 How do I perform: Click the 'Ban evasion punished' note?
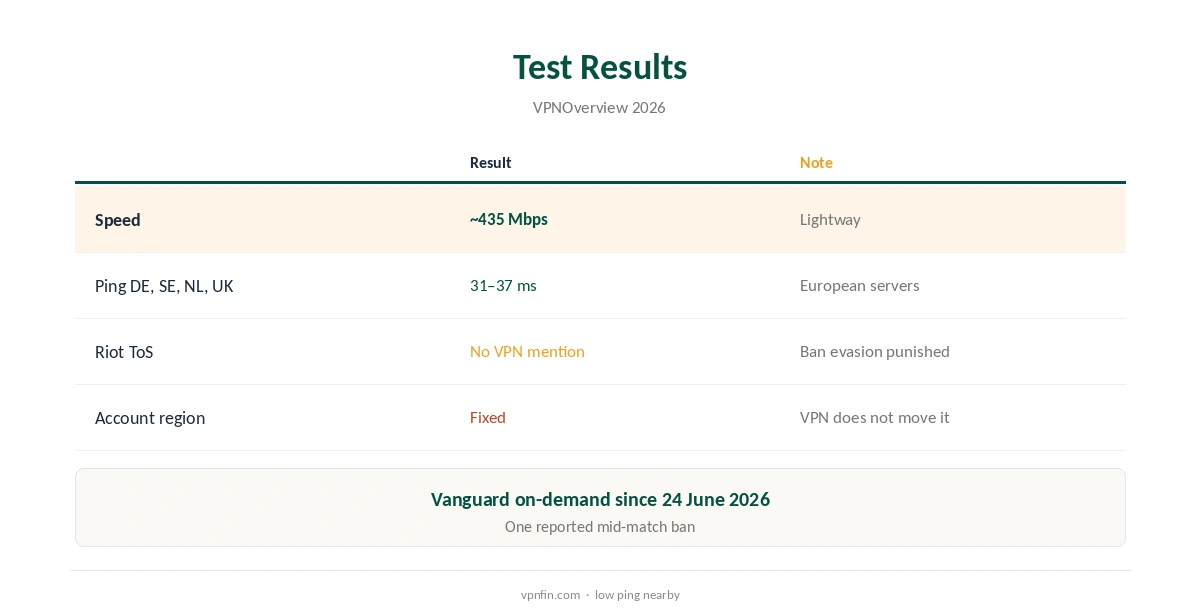click(x=874, y=351)
